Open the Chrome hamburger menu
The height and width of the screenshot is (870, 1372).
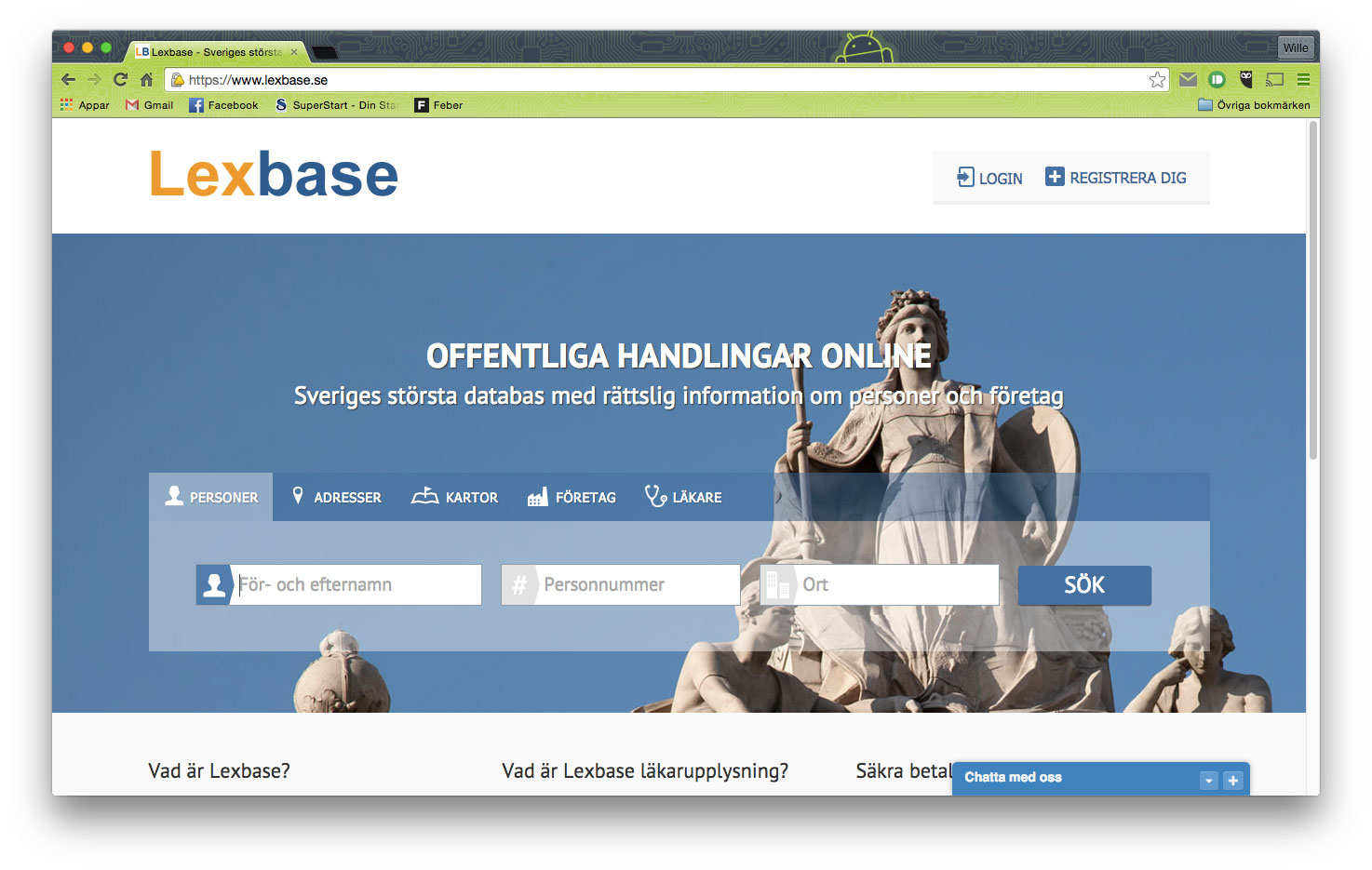pos(1303,80)
